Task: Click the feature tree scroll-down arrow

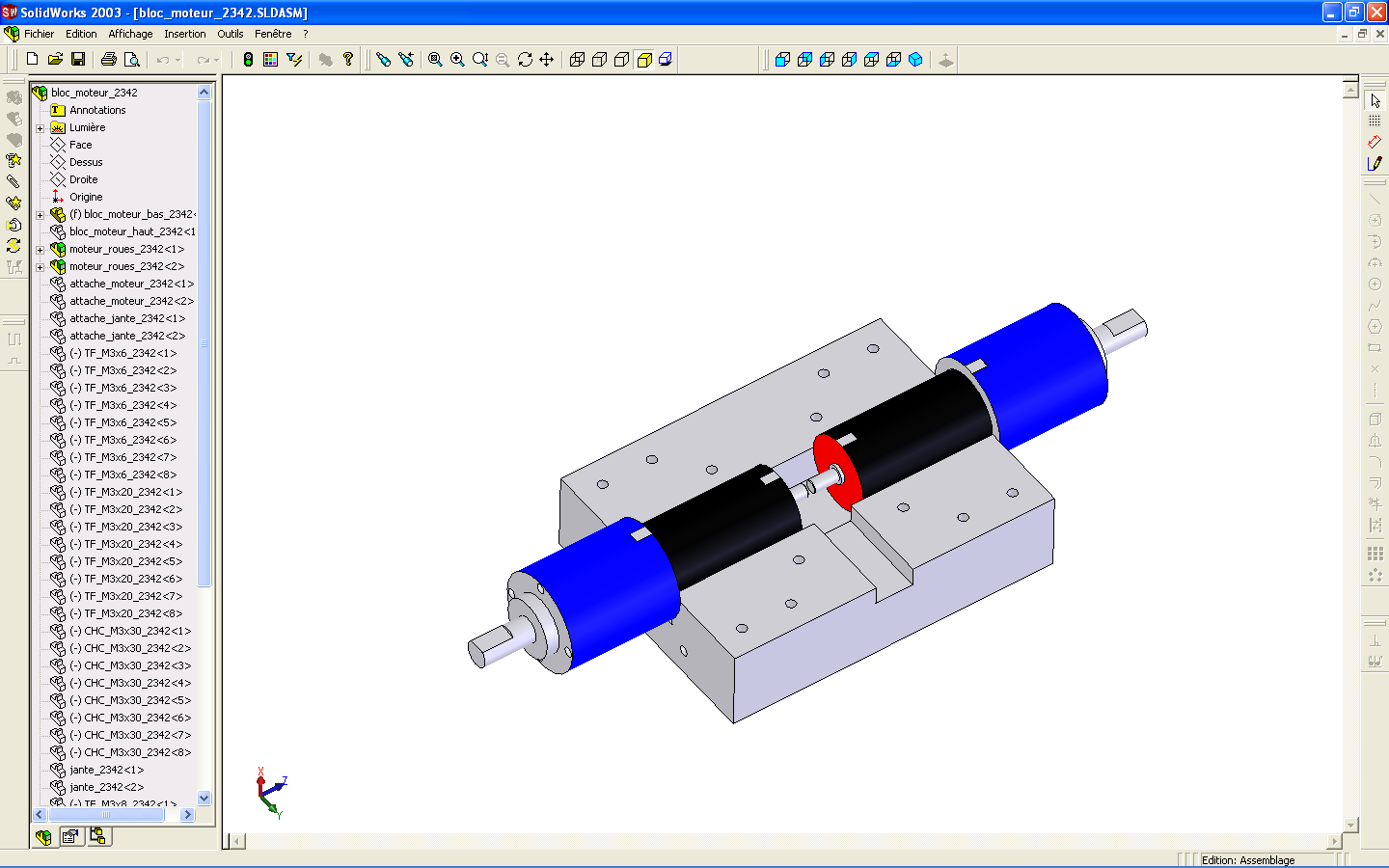Action: tap(204, 798)
